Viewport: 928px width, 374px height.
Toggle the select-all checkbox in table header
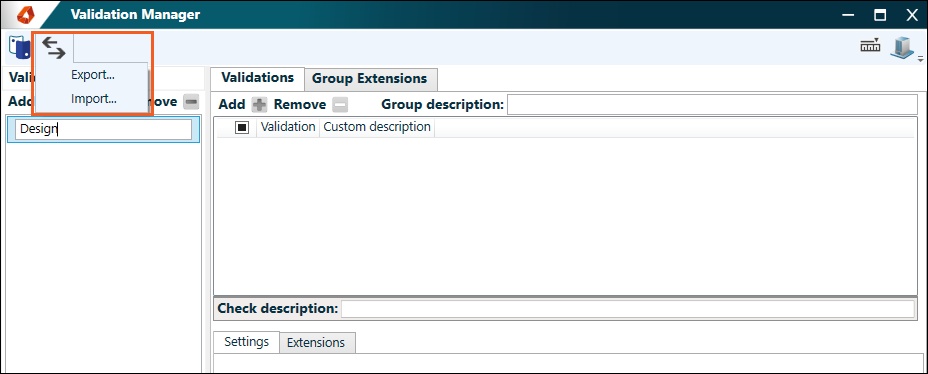pos(242,127)
